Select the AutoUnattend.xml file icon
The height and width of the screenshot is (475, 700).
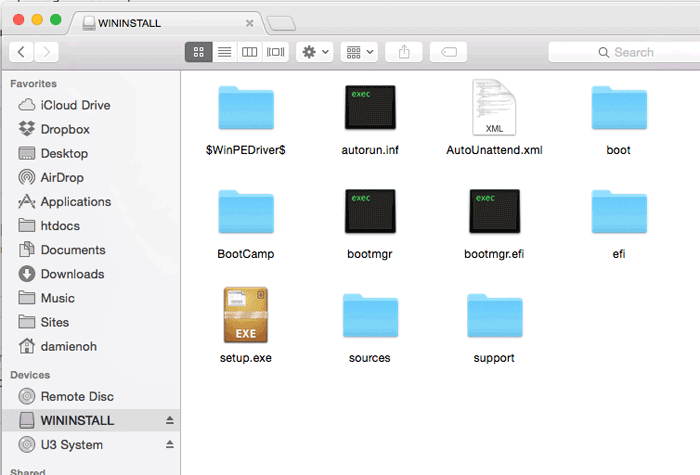pos(494,107)
